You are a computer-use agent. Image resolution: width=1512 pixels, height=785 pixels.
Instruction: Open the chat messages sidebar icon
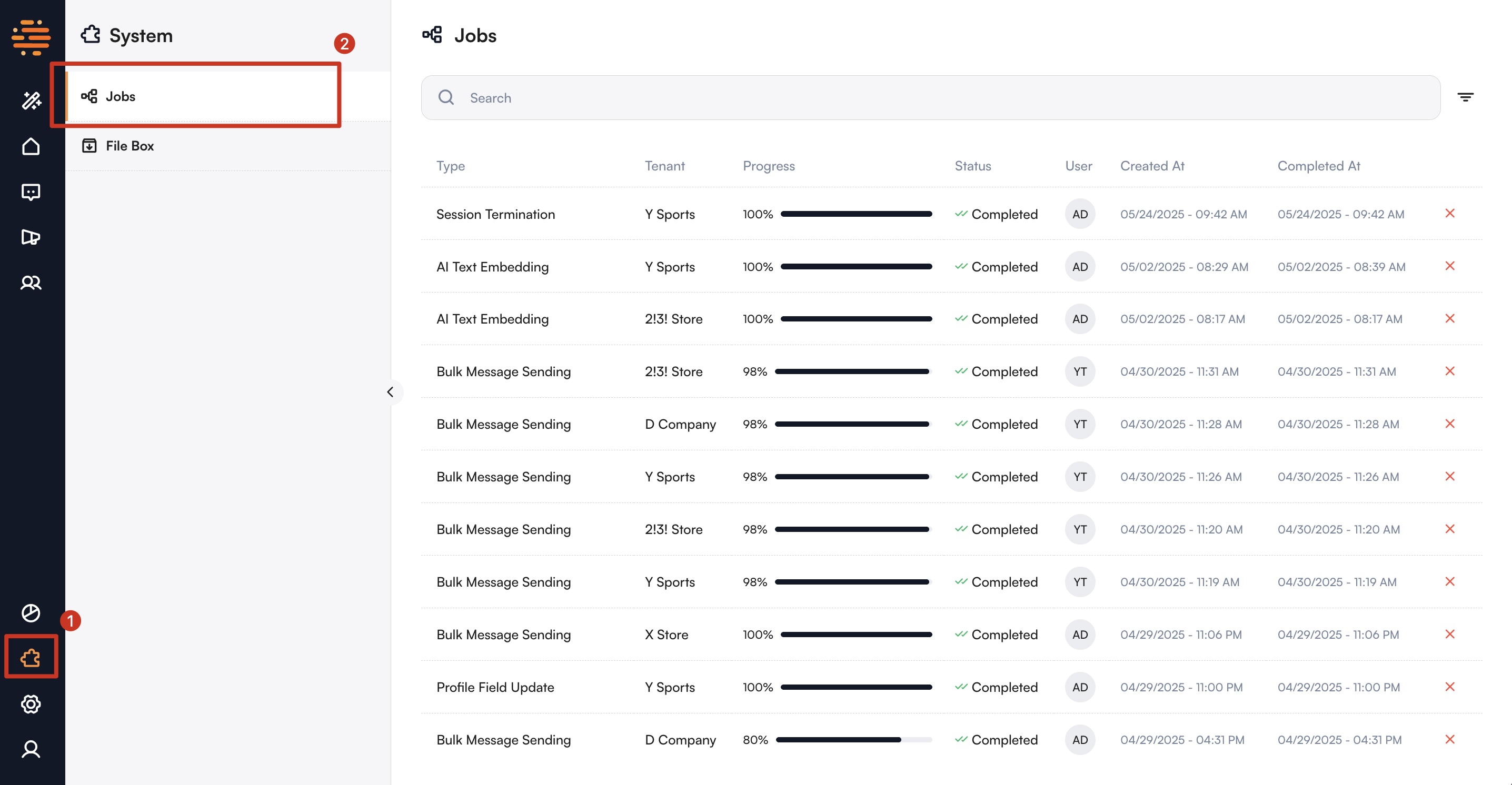pyautogui.click(x=31, y=192)
